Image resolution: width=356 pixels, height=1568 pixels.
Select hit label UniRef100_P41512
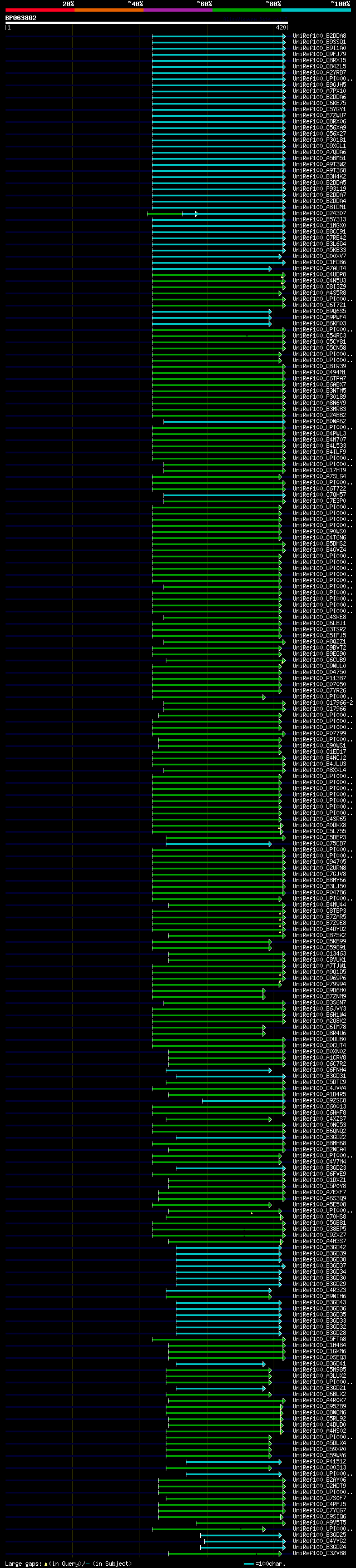click(x=319, y=1461)
